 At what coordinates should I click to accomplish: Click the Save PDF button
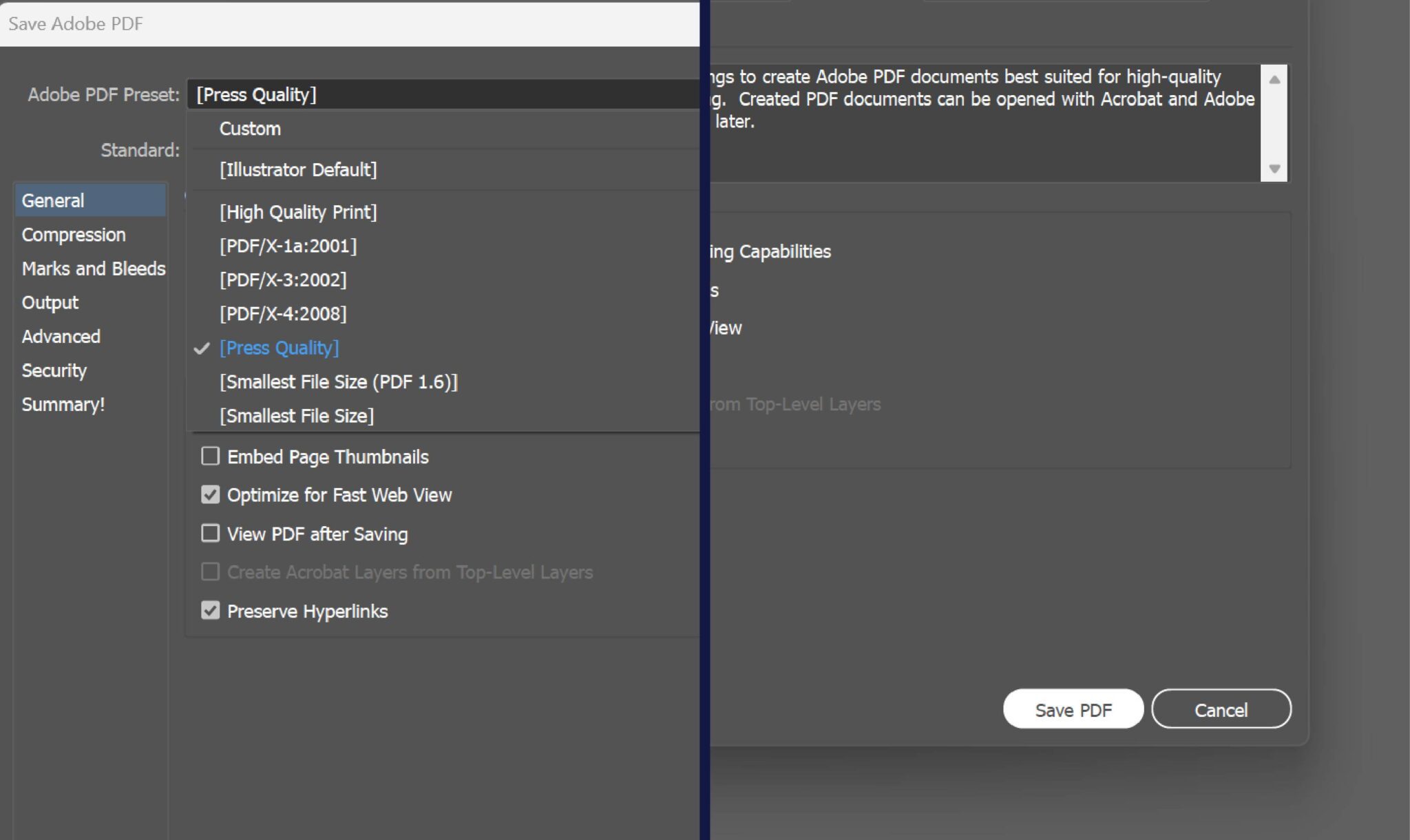[x=1073, y=709]
